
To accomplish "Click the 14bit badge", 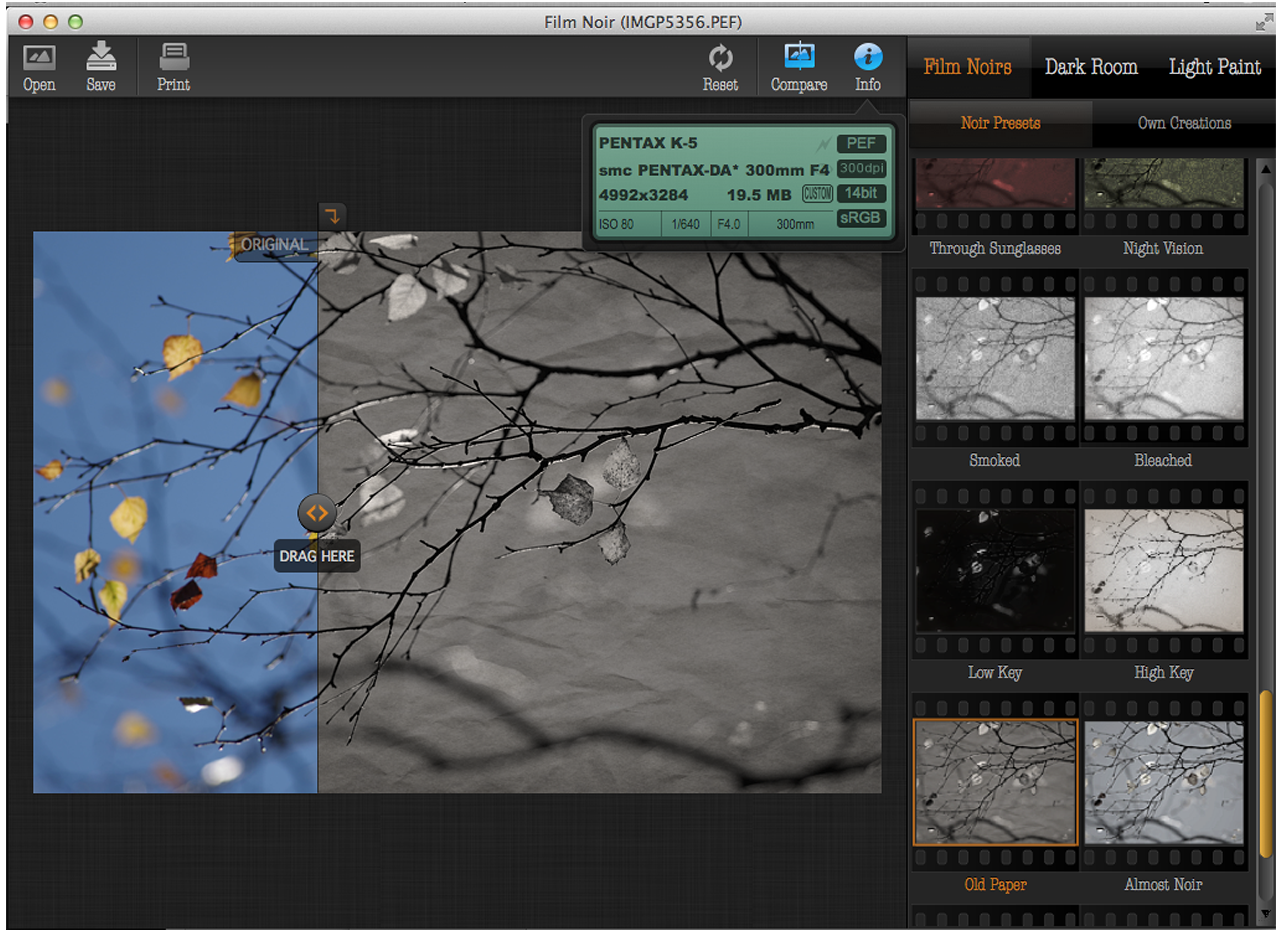I will coord(861,194).
